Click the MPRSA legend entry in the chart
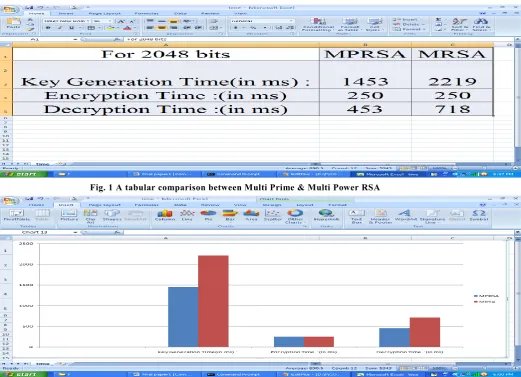This screenshot has width=521, height=377. click(x=487, y=296)
